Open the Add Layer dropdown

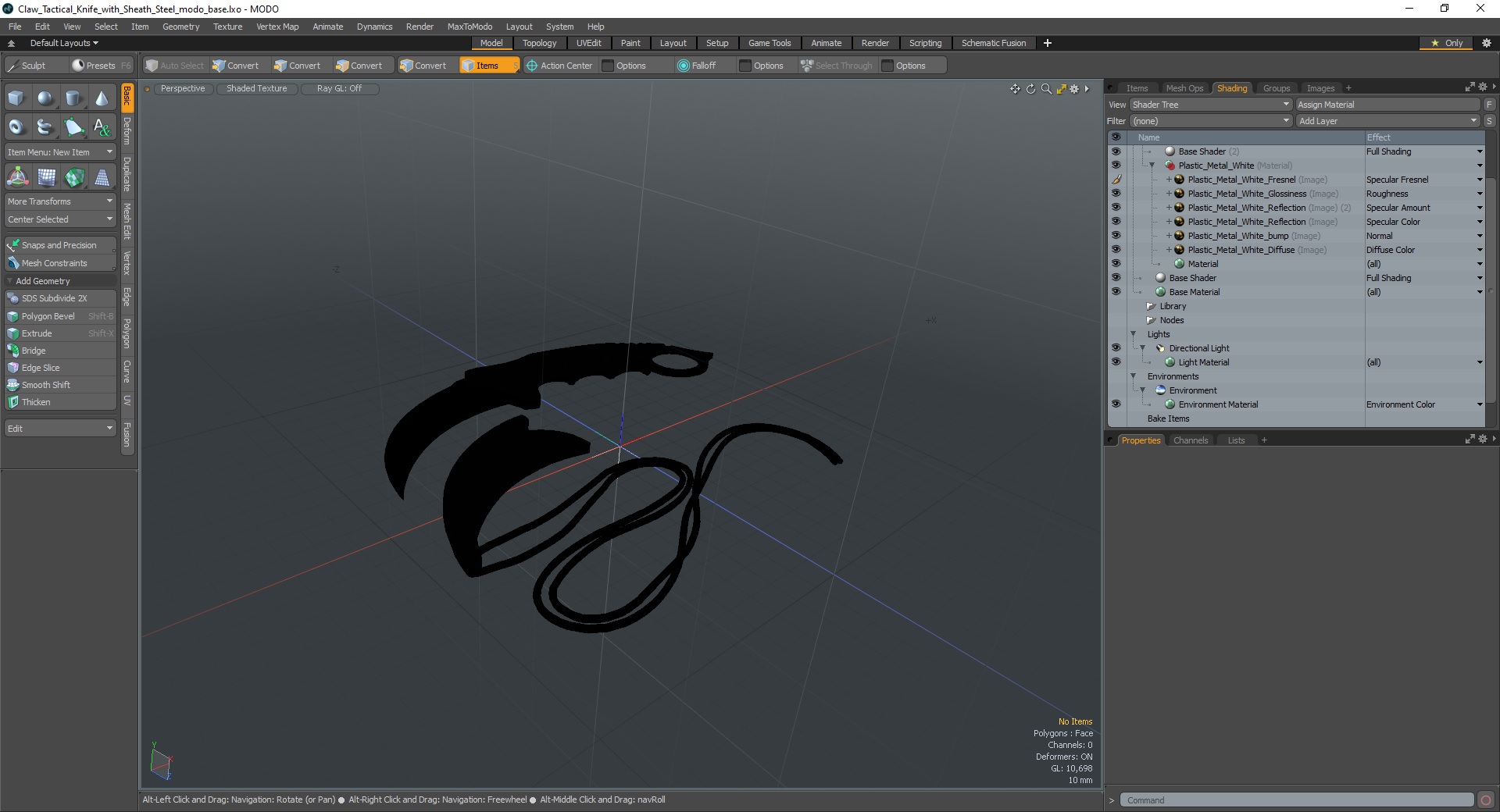point(1387,121)
